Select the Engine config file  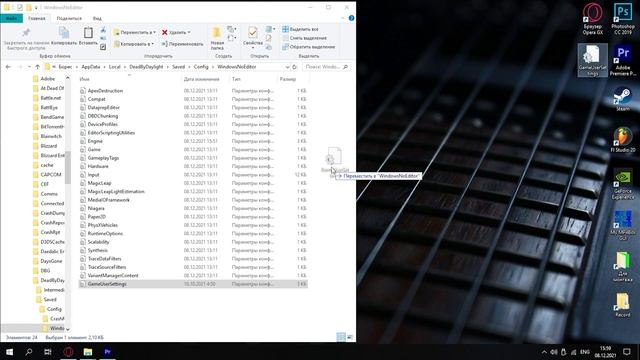[x=193, y=141]
